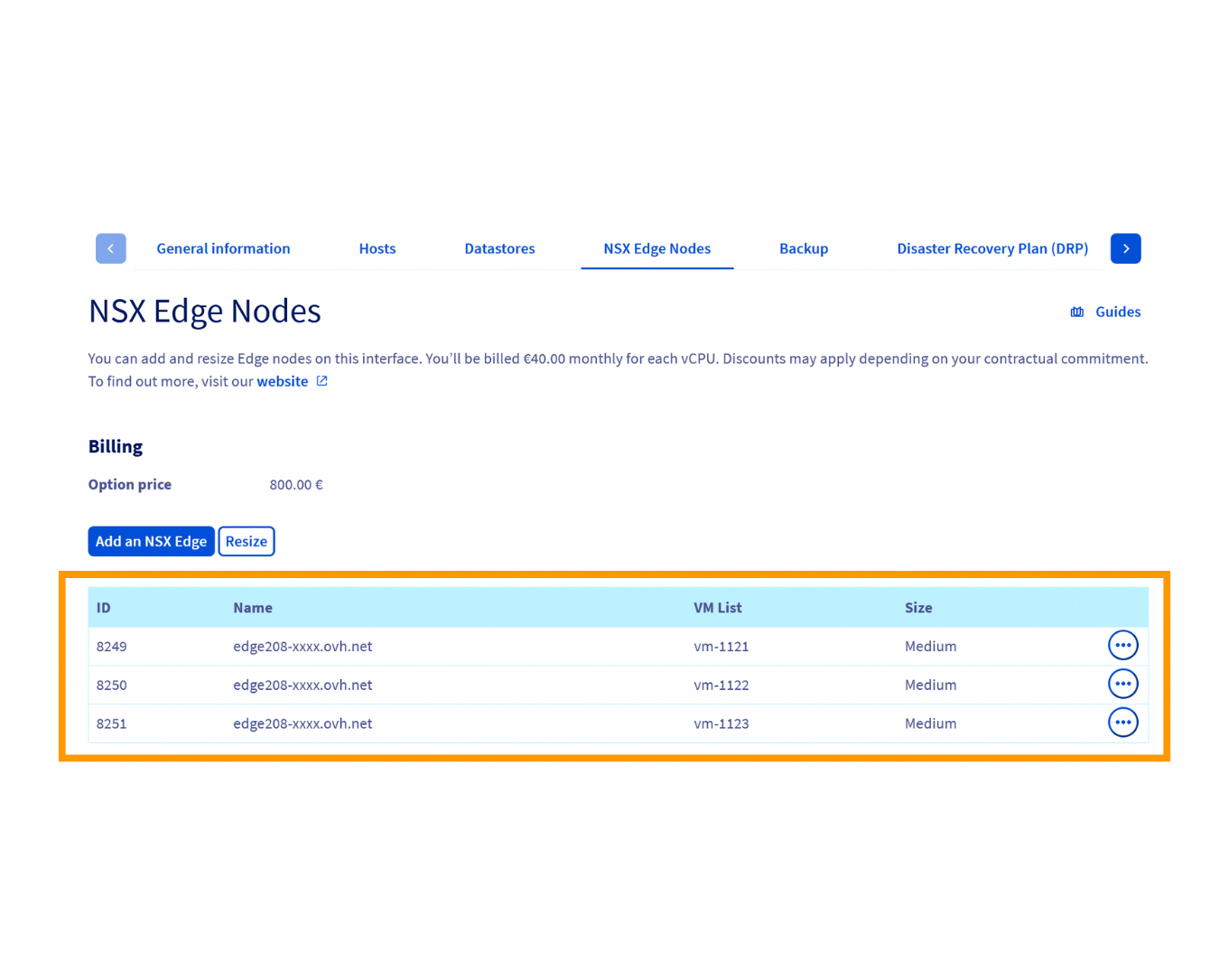The width and height of the screenshot is (1229, 980).
Task: Select the Datastores tab
Action: [x=499, y=248]
